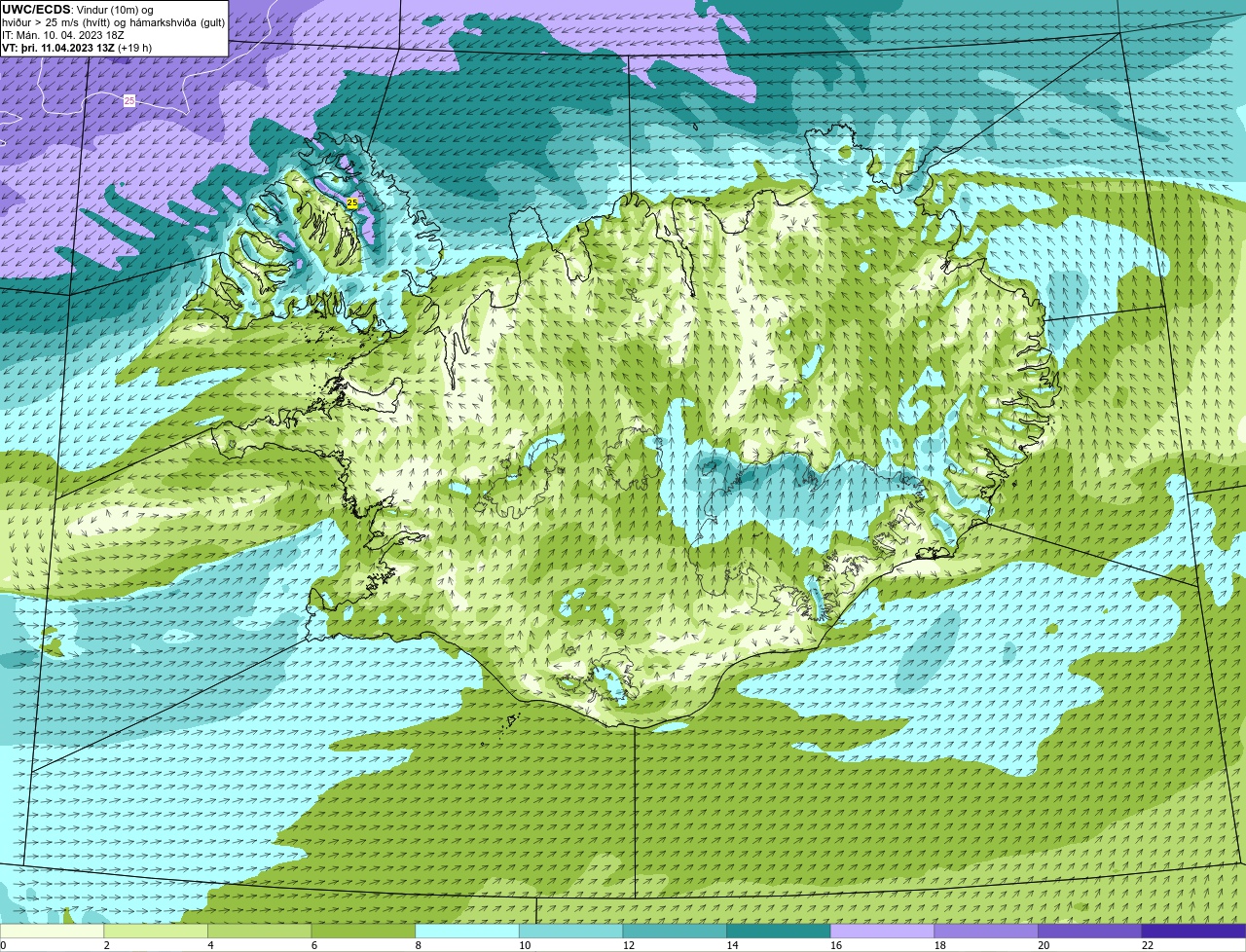Click the yellow '25' maximum gust marker
This screenshot has width=1246, height=952.
point(352,202)
